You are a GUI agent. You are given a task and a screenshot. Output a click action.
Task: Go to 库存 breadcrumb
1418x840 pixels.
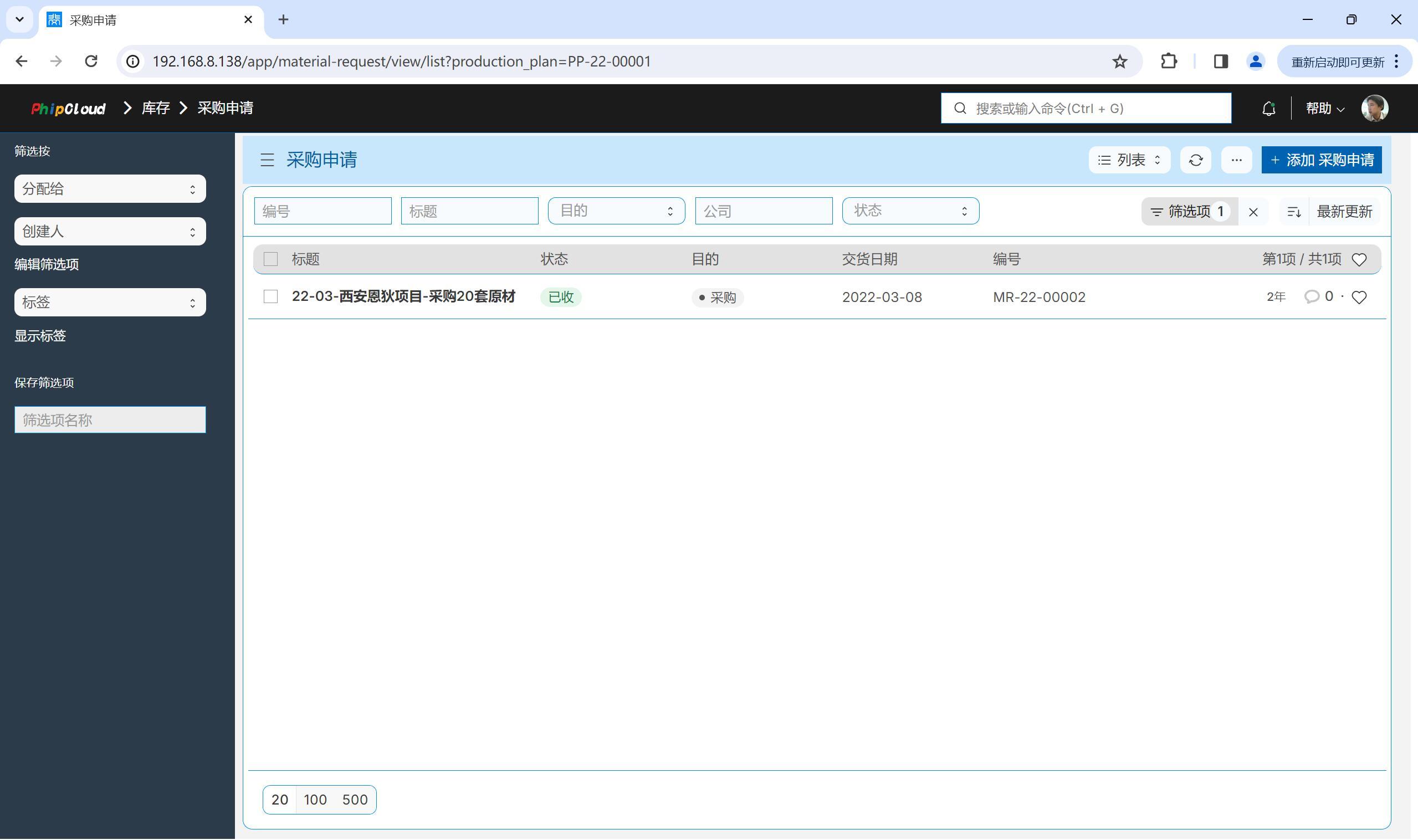(156, 108)
